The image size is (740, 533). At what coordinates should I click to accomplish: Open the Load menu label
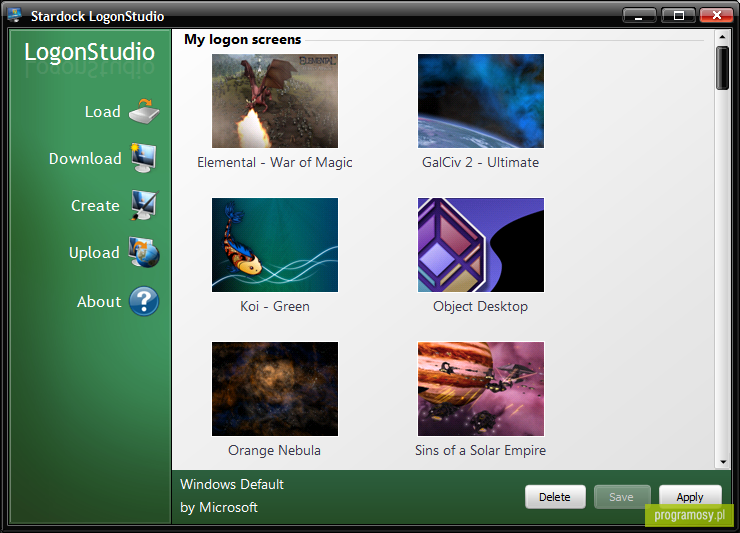[x=102, y=112]
